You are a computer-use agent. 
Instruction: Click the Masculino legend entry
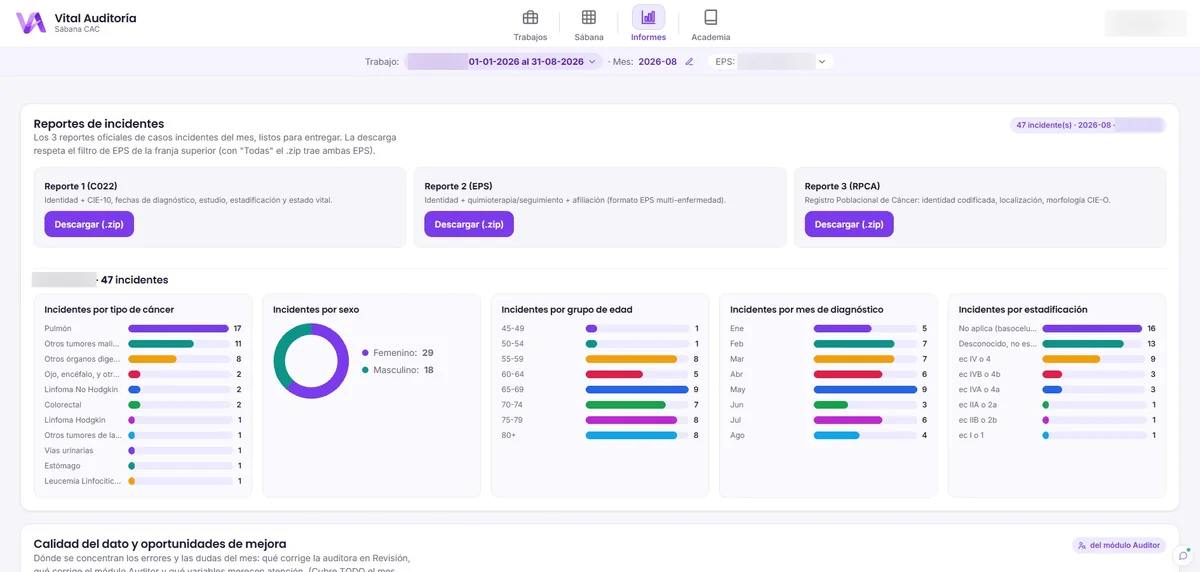[x=397, y=370]
